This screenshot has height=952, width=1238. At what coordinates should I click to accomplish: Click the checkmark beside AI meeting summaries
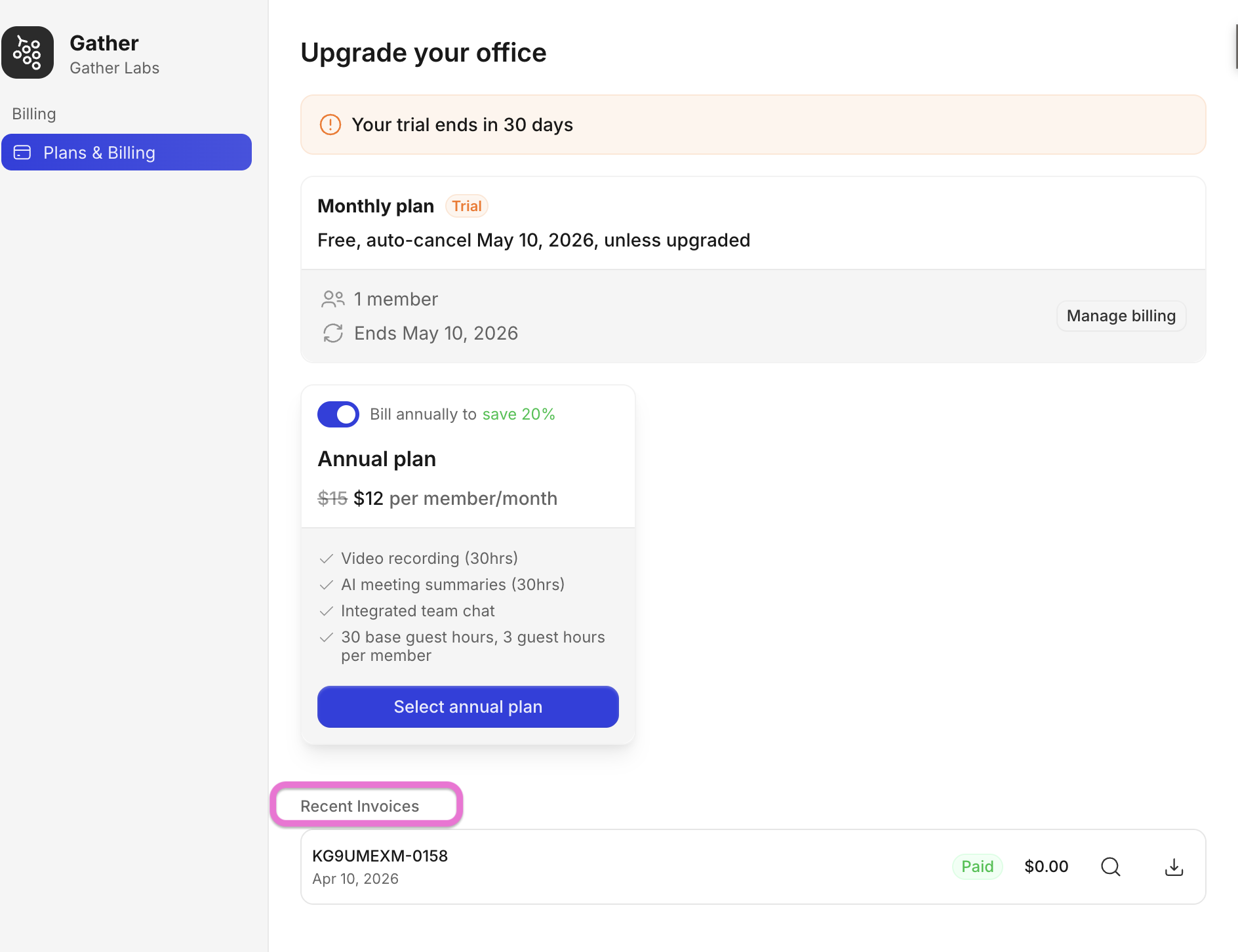pos(326,585)
